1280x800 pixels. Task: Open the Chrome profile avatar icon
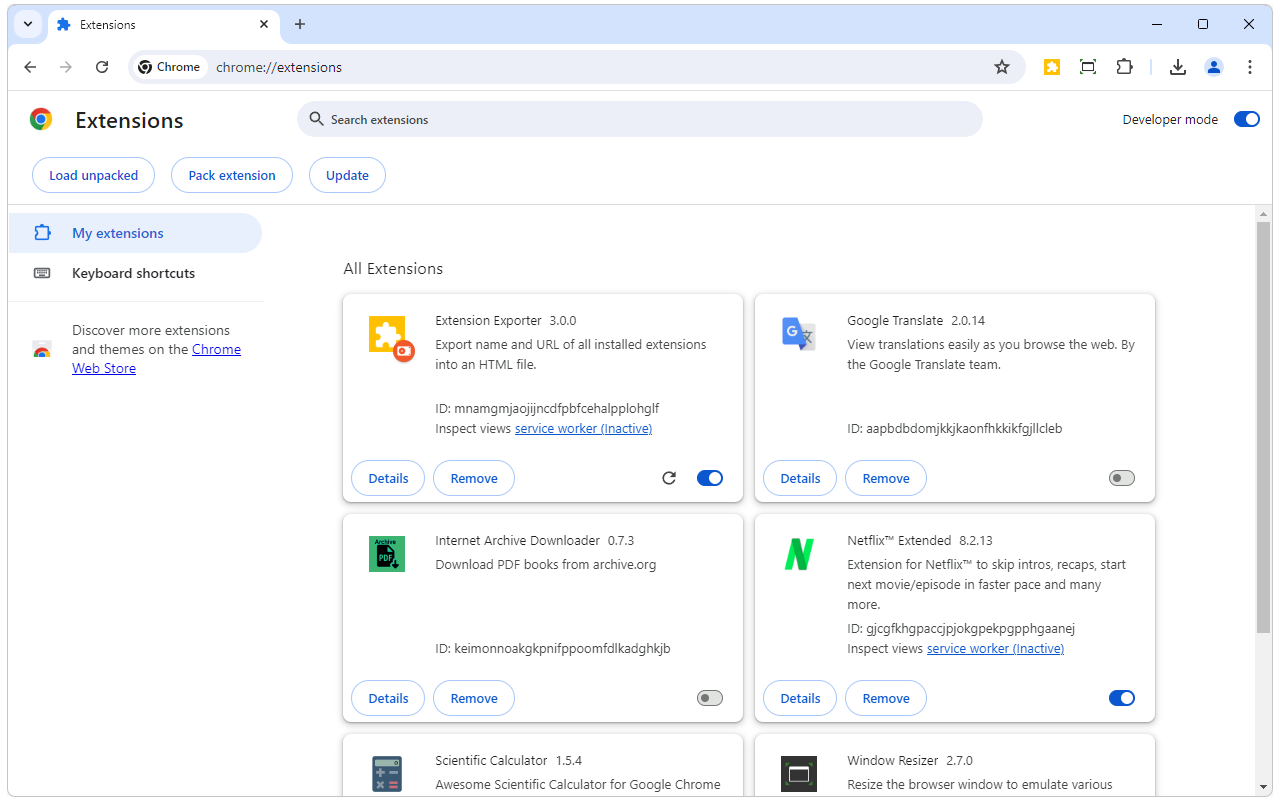click(1213, 66)
